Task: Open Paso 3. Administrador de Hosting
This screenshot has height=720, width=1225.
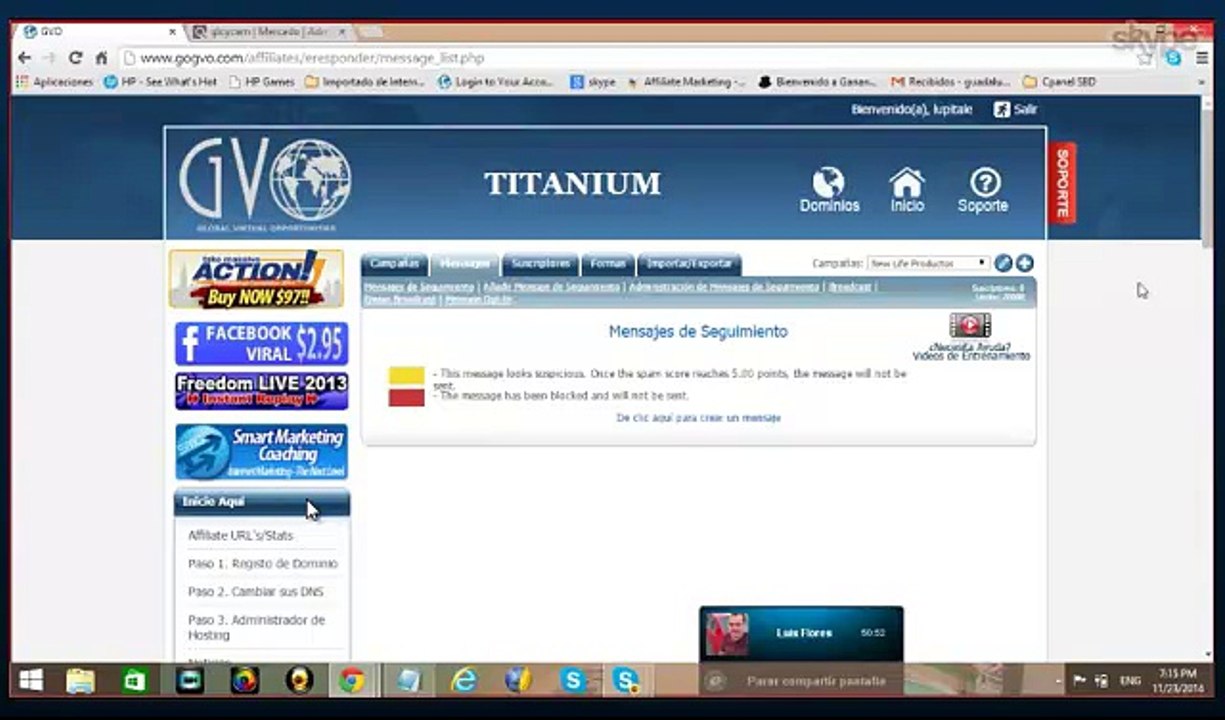Action: click(256, 627)
